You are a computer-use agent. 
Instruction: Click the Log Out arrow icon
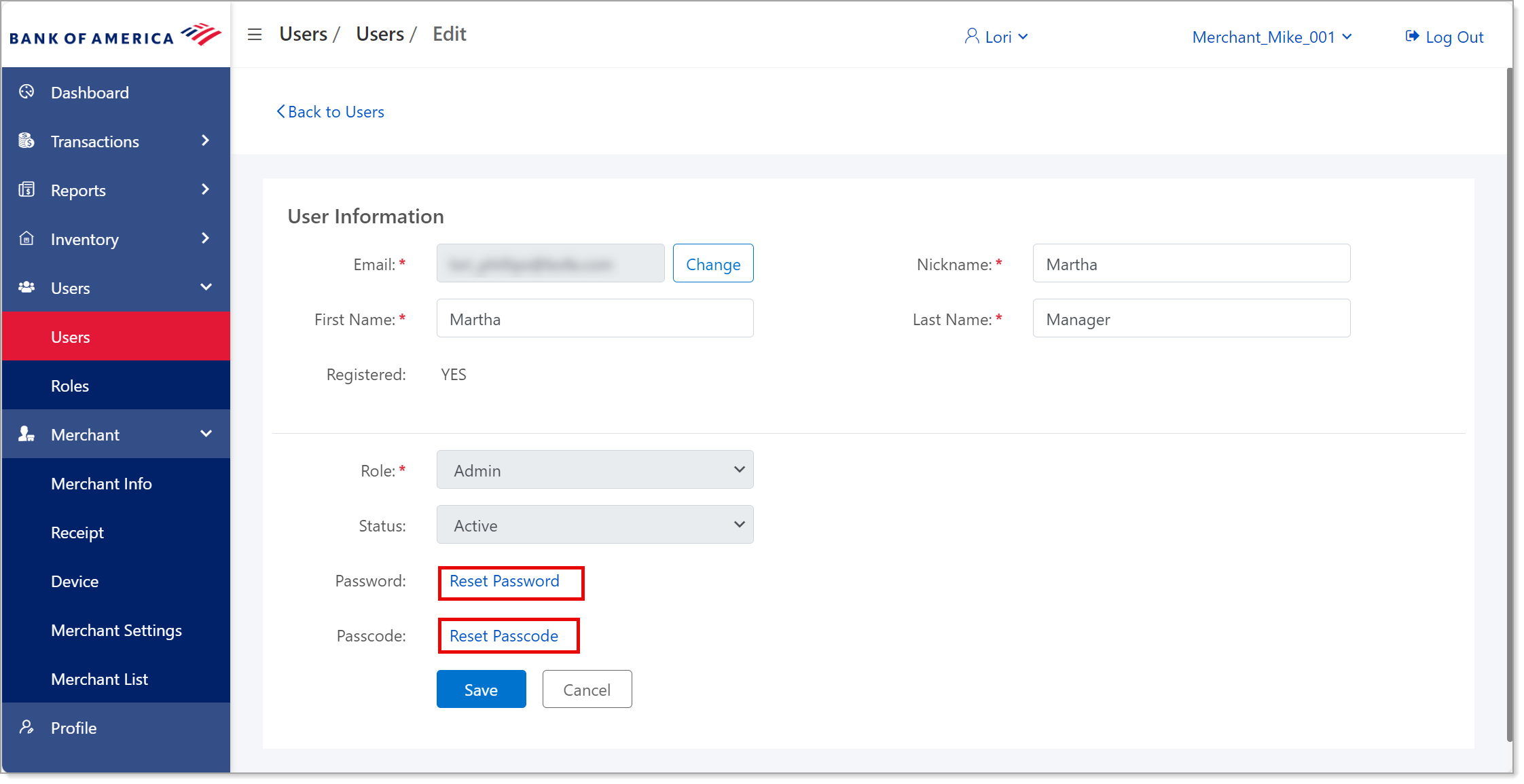tap(1412, 36)
